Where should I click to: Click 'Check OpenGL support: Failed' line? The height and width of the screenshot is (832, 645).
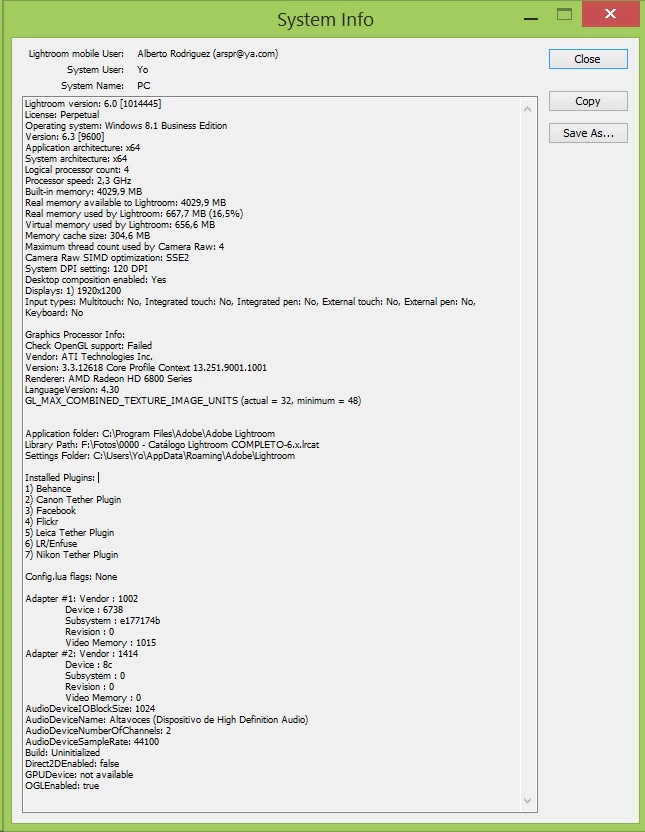pos(89,346)
